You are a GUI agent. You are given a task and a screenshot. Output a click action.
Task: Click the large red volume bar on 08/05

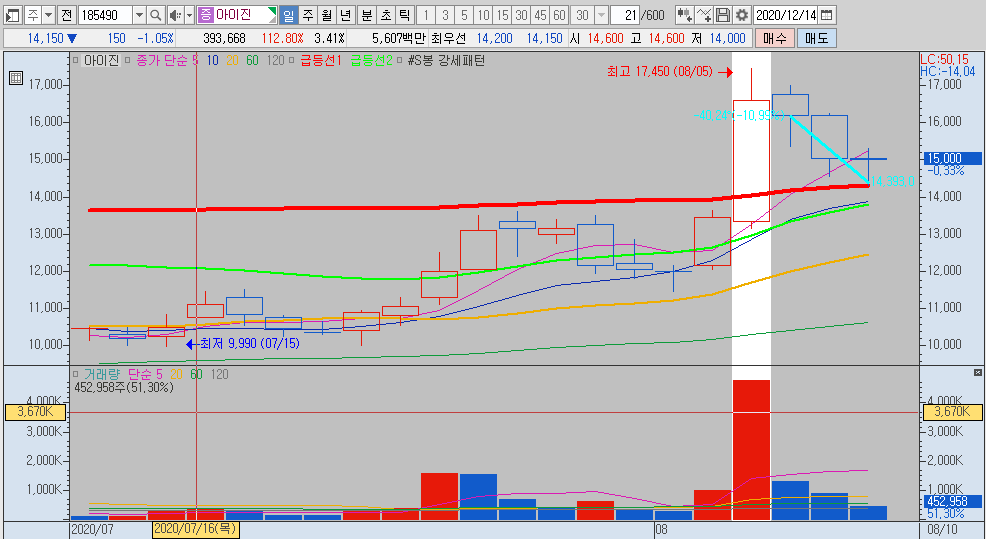click(x=751, y=450)
